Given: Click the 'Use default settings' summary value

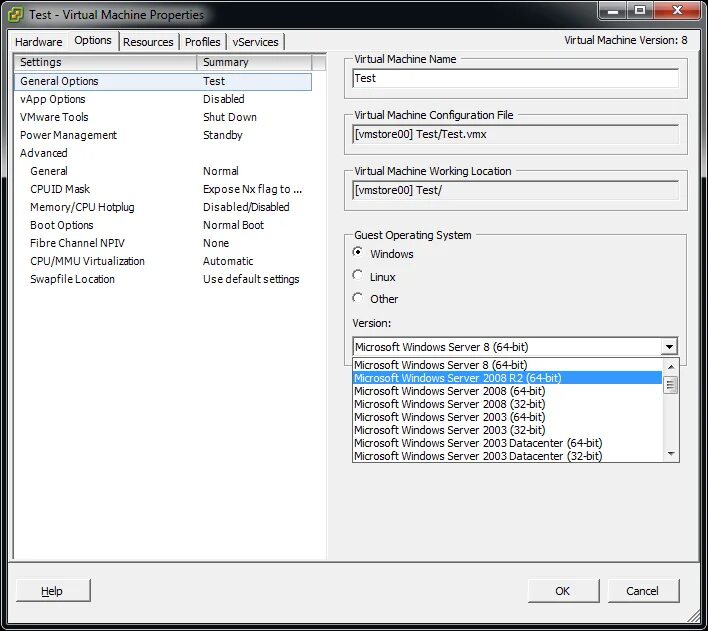Looking at the screenshot, I should pos(251,280).
